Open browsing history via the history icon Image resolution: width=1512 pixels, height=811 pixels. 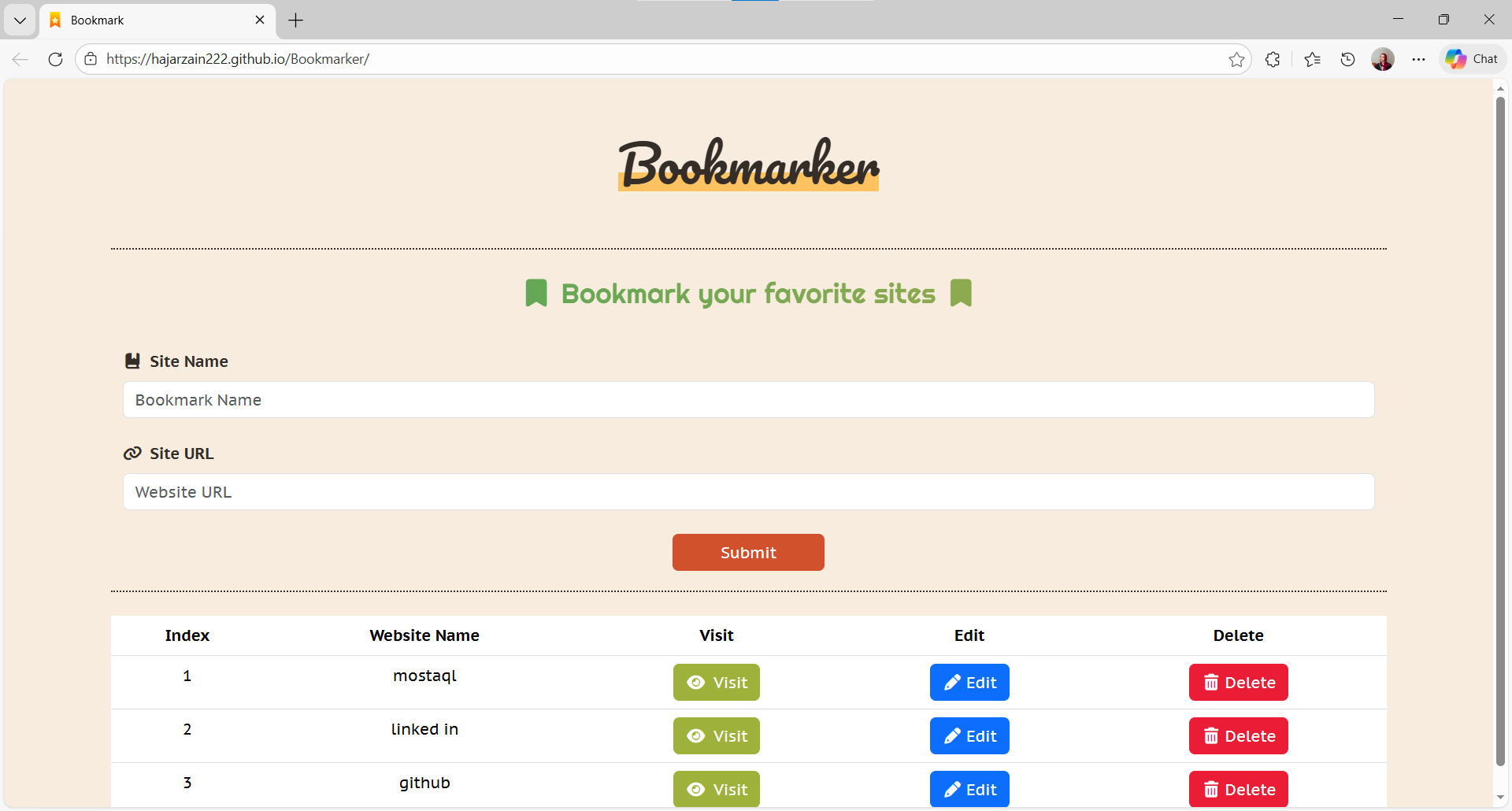point(1347,59)
